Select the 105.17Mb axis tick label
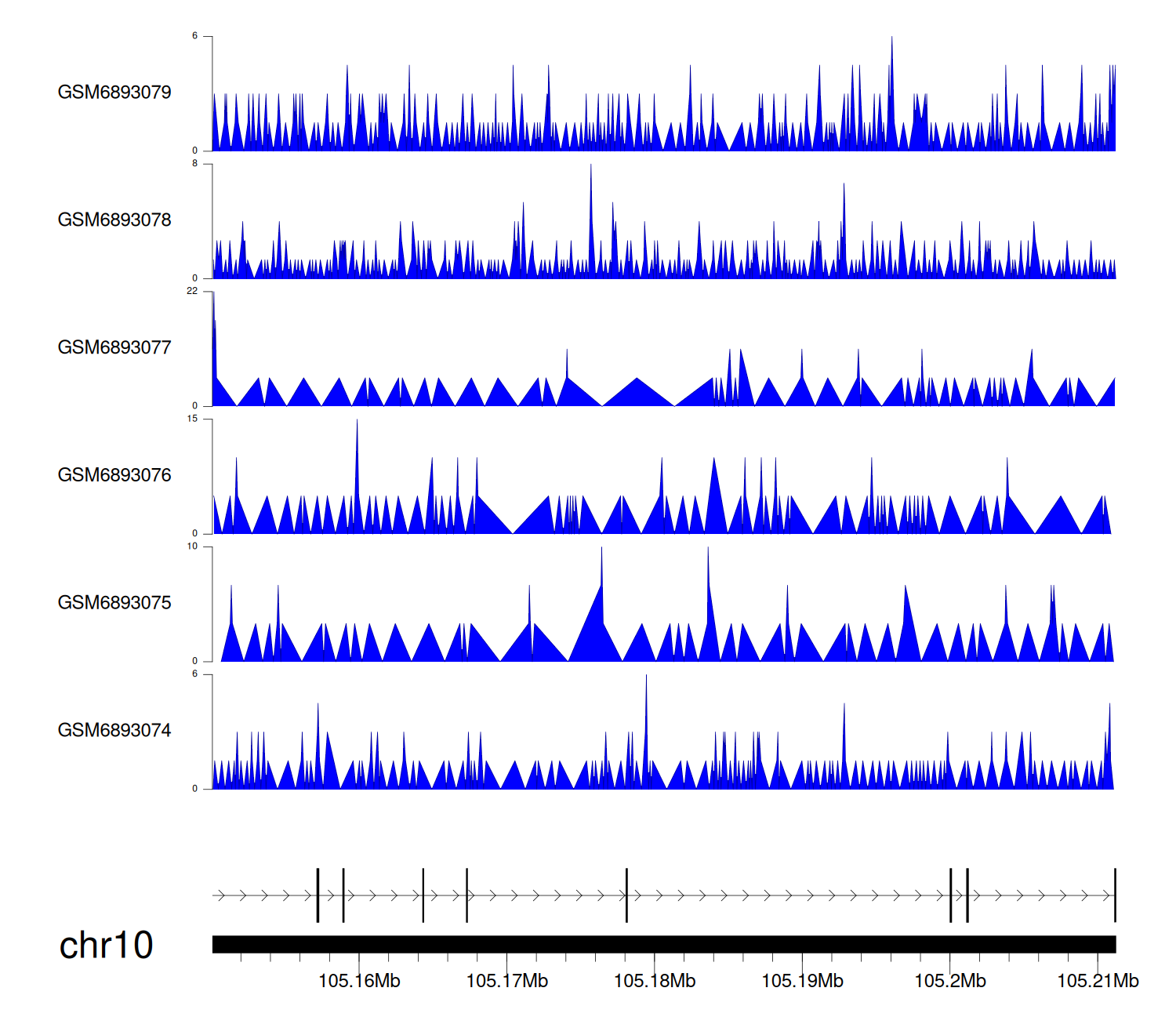The width and height of the screenshot is (1176, 1035). click(507, 981)
